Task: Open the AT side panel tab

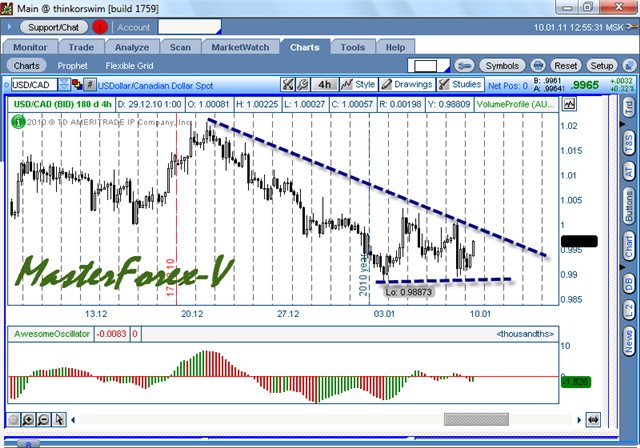Action: pos(629,171)
